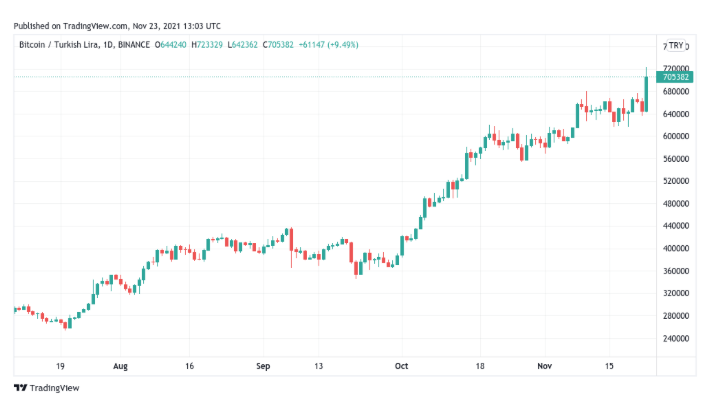Click the 18 date label on the time axis
This screenshot has height=396, width=709.
480,366
